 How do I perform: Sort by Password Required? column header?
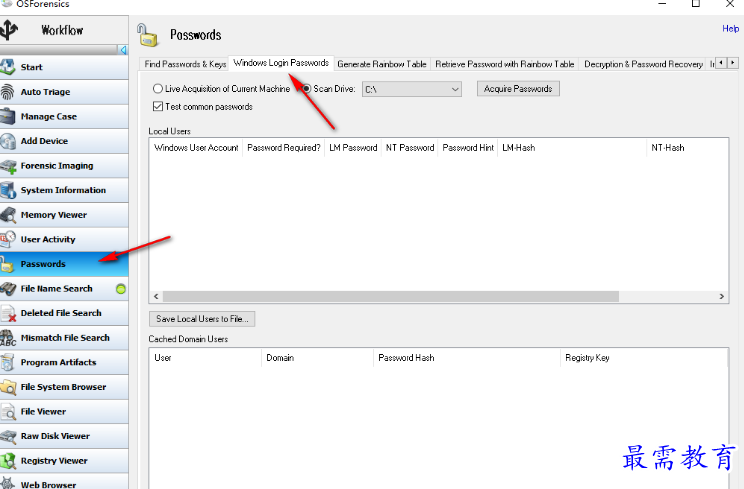tap(284, 148)
